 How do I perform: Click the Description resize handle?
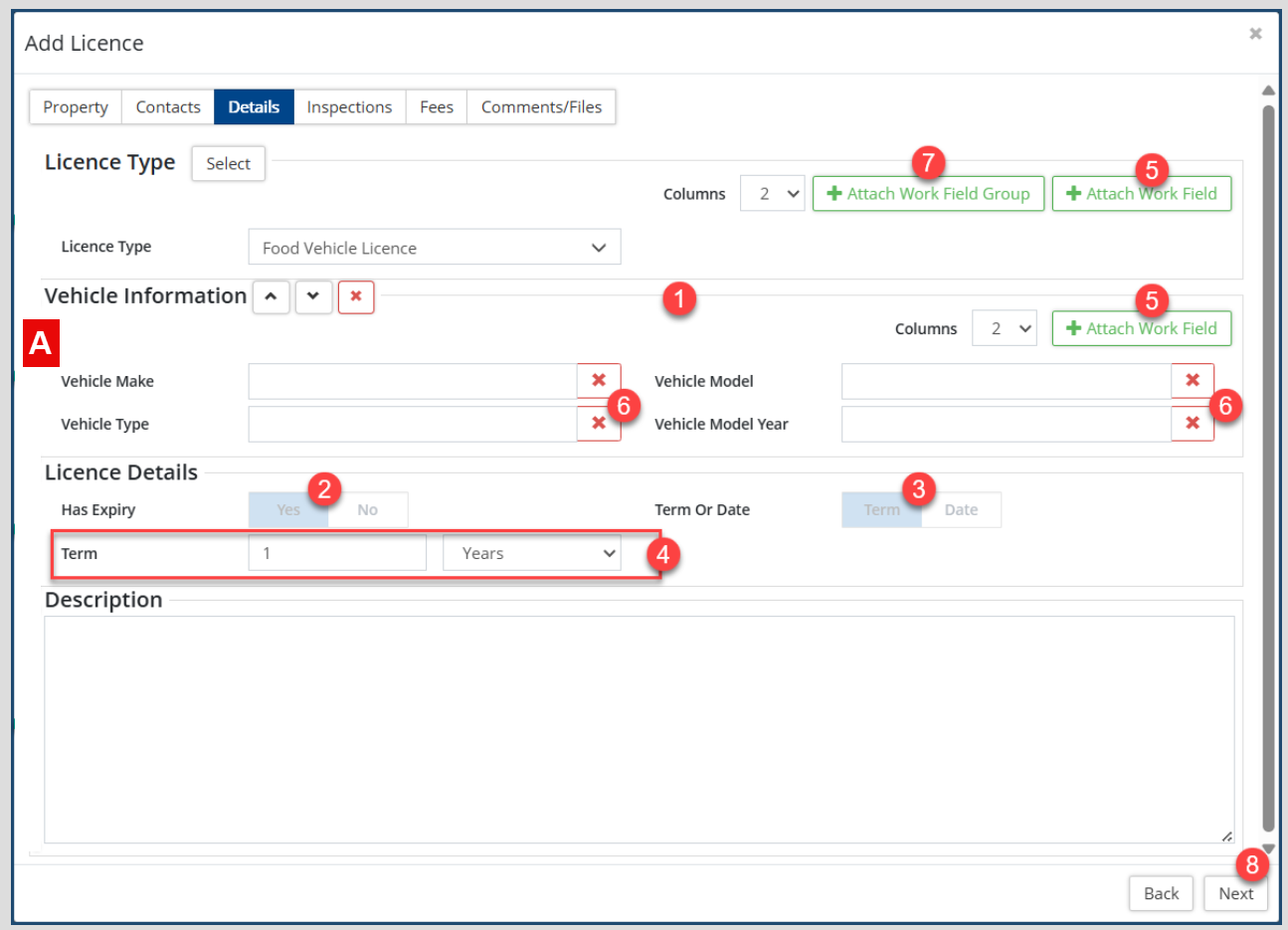pos(1227,837)
